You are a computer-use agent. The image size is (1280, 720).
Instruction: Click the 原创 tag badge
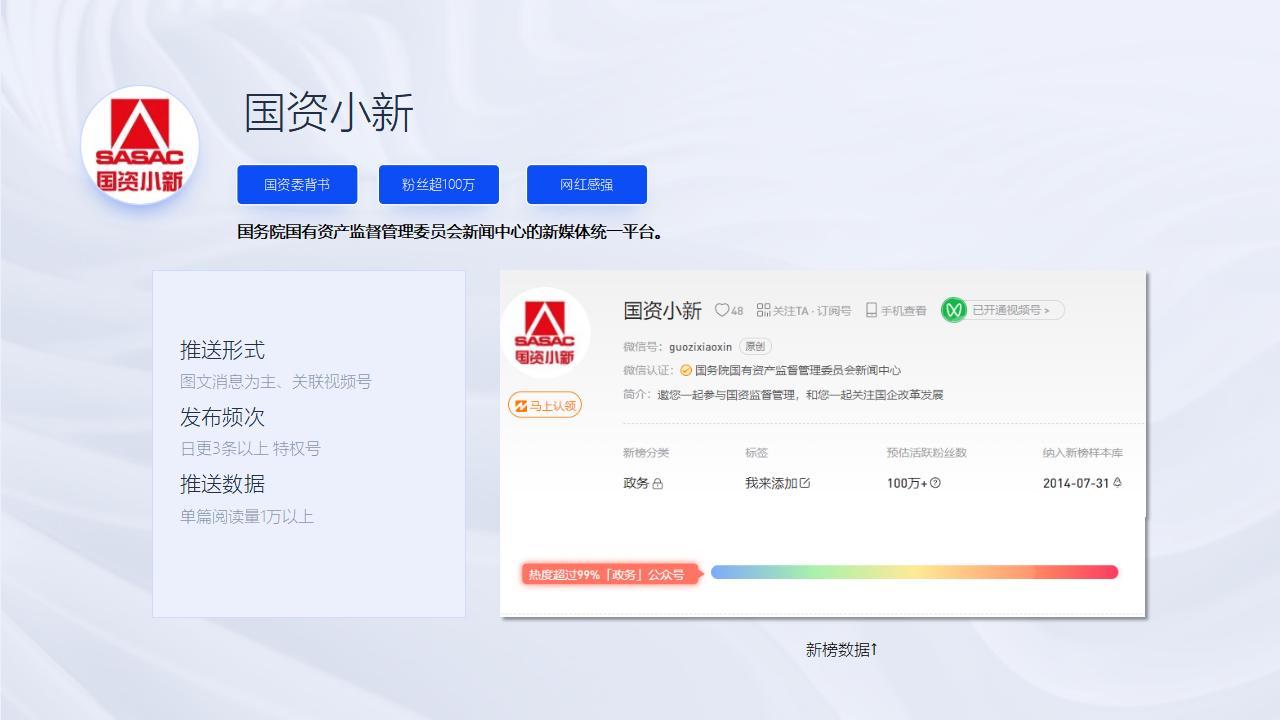(x=755, y=347)
